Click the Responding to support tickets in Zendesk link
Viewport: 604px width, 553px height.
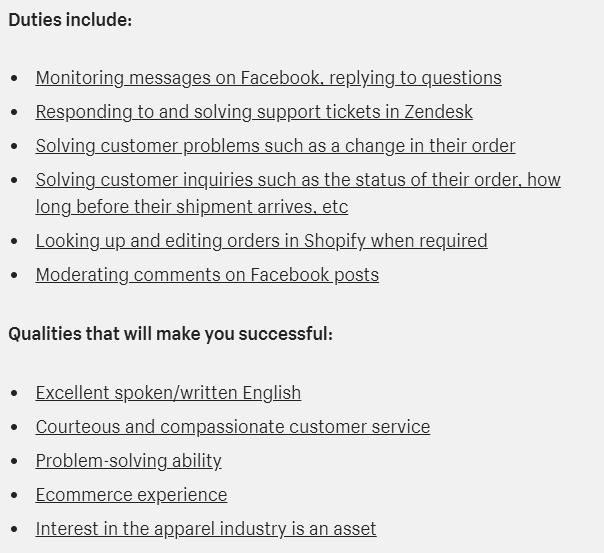pyautogui.click(x=254, y=112)
